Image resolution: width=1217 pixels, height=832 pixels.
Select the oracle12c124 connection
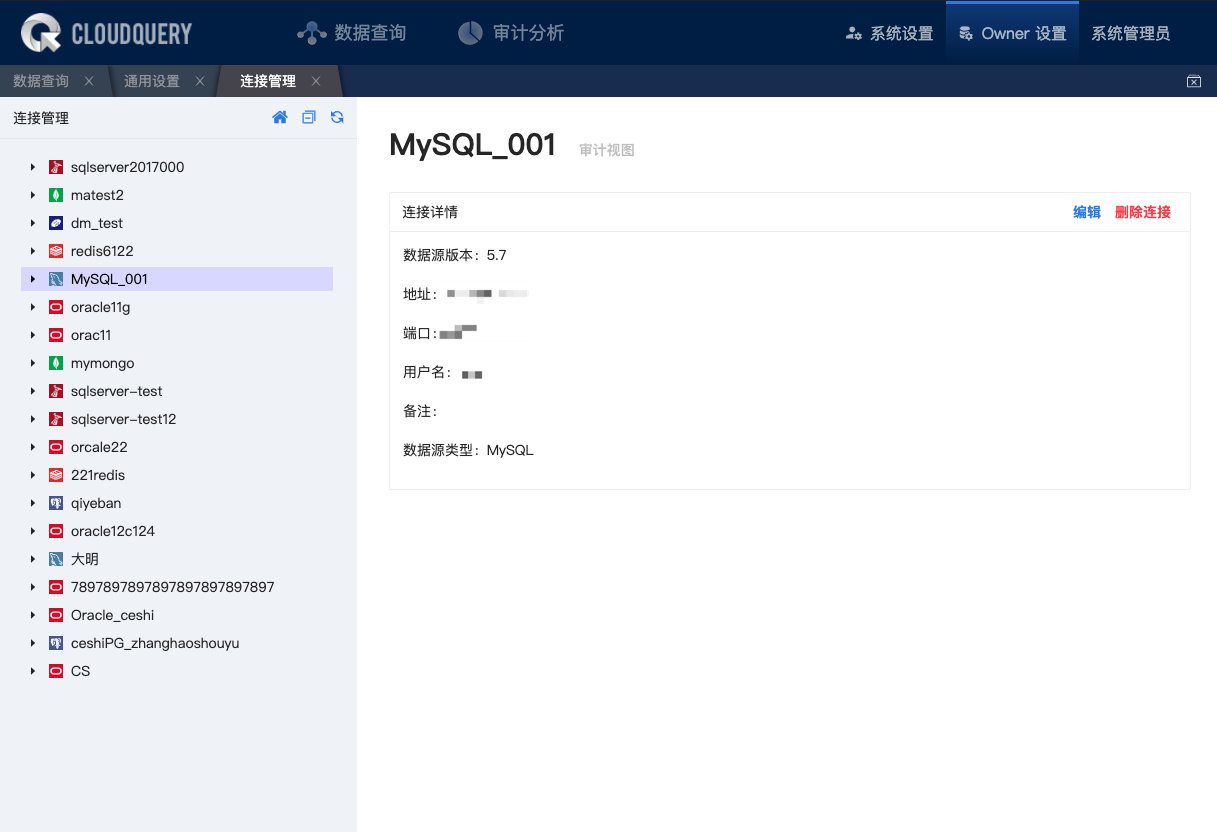[113, 531]
